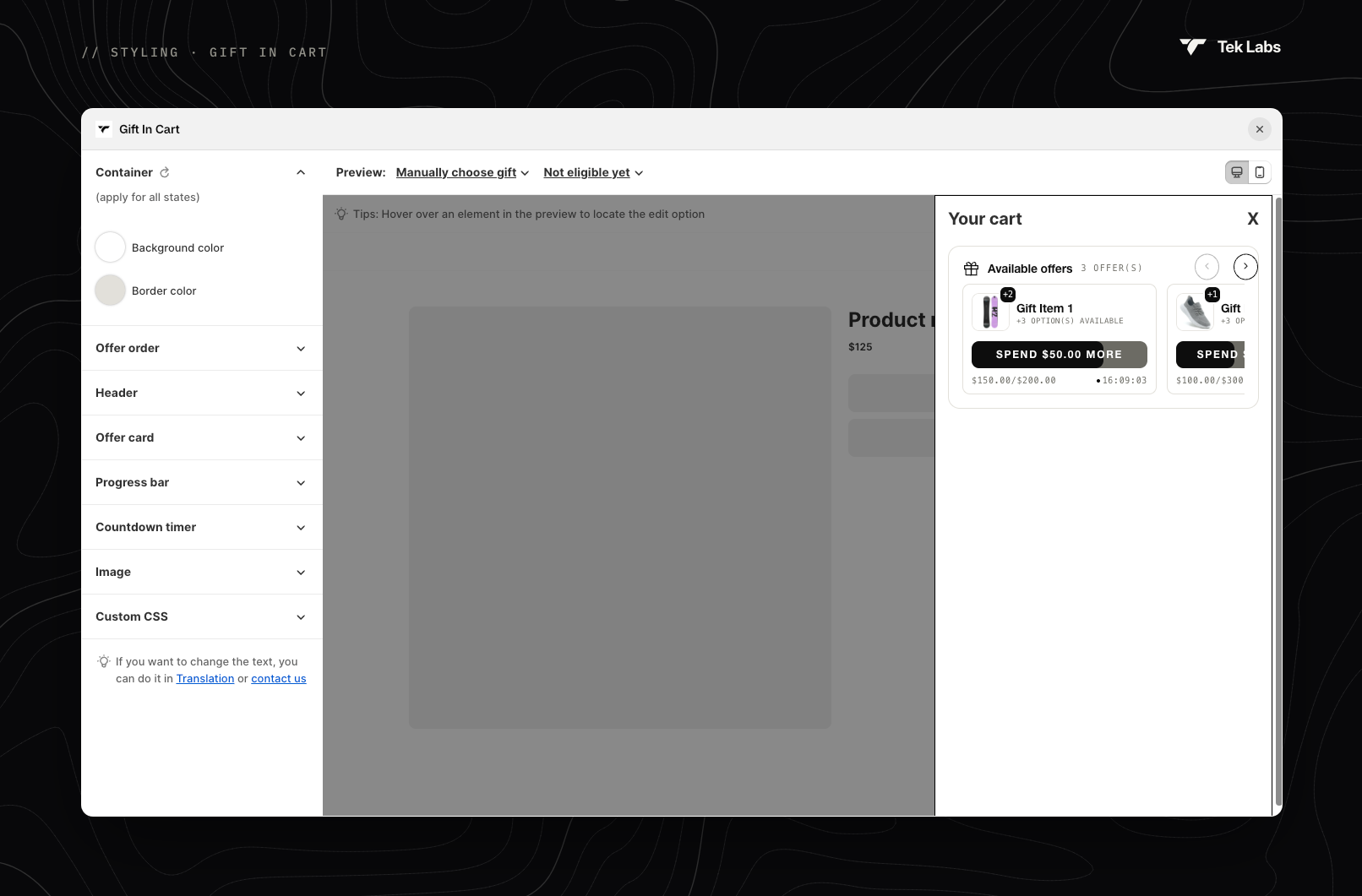
Task: Click the +1 badge on the sneaker gift
Action: click(x=1212, y=295)
